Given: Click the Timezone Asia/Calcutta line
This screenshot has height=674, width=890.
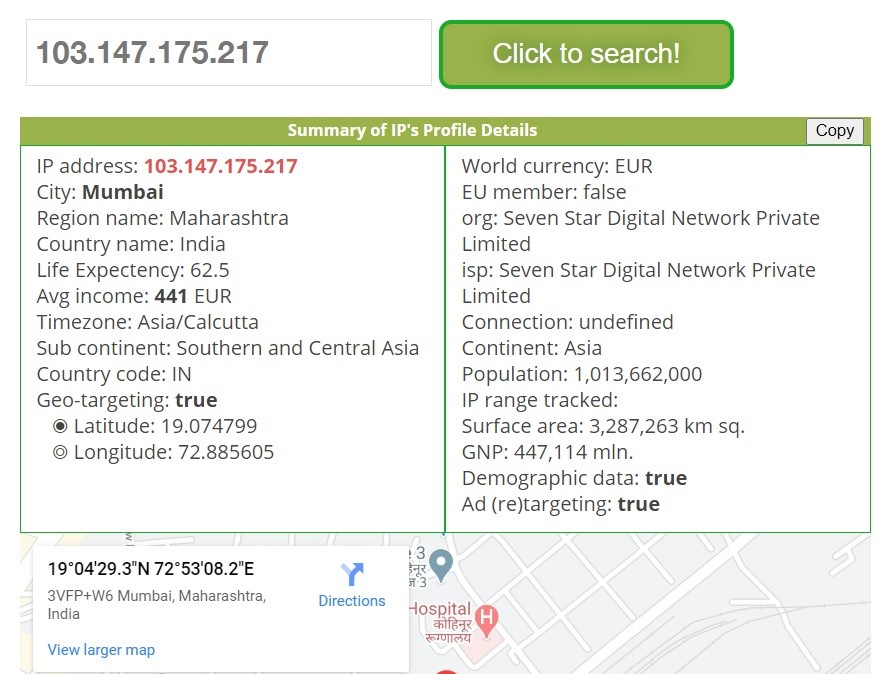Looking at the screenshot, I should point(148,322).
